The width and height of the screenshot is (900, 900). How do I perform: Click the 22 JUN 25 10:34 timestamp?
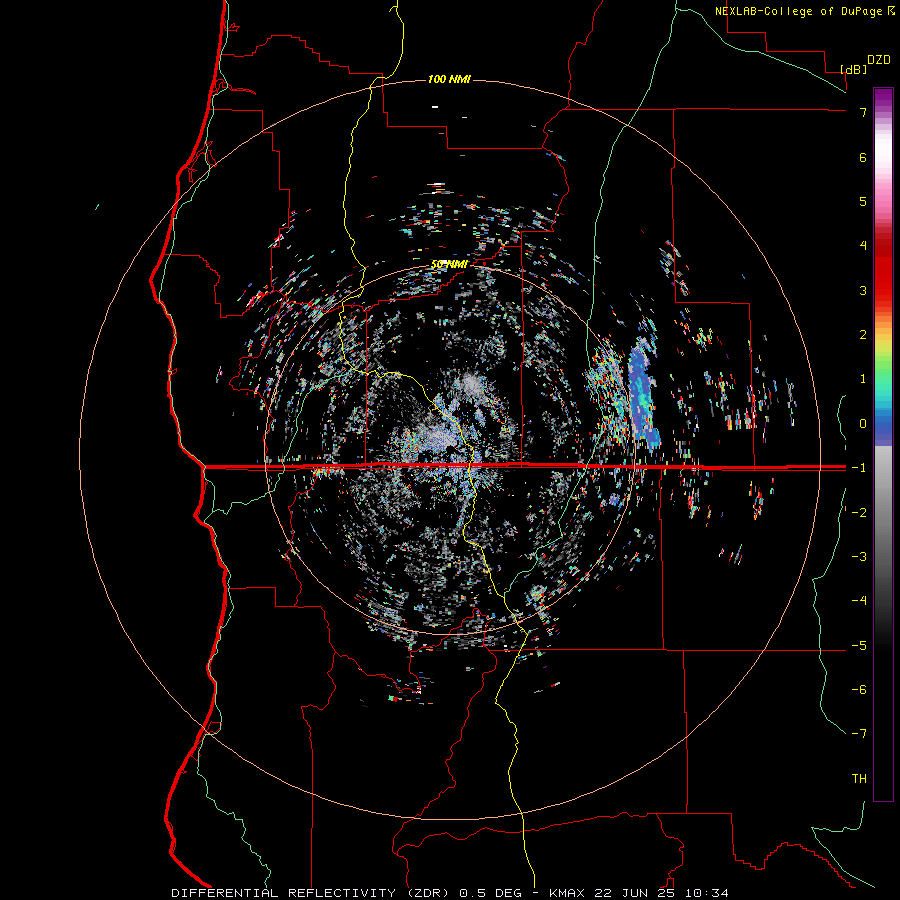pos(659,893)
